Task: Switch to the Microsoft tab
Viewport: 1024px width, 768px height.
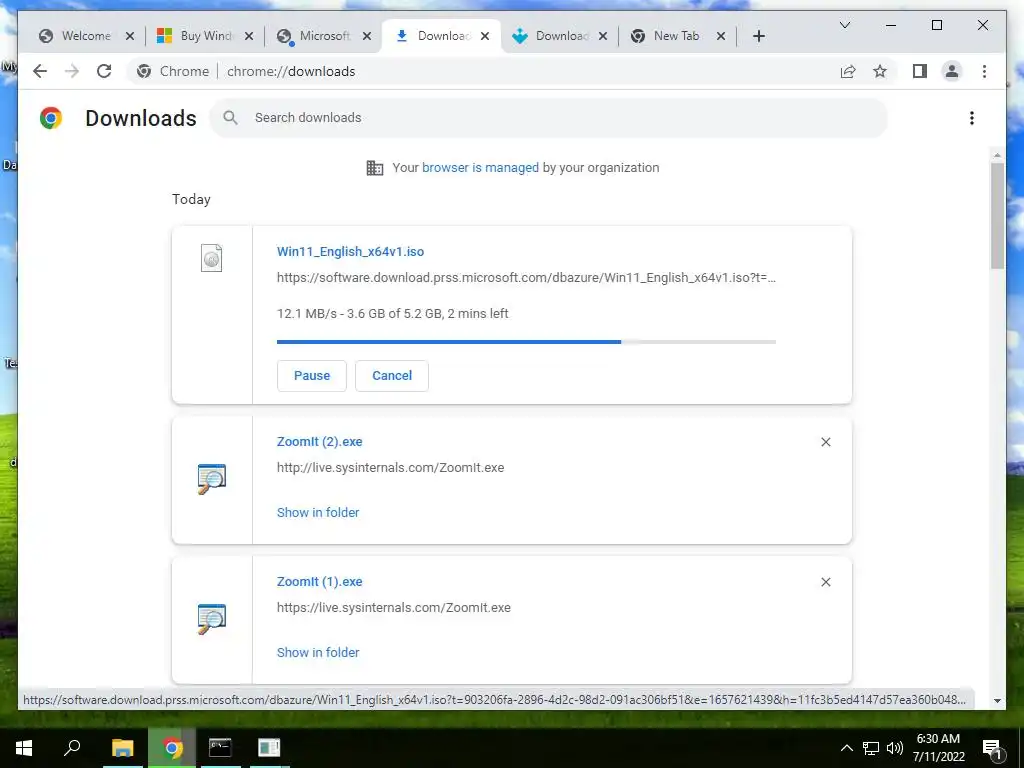Action: [x=323, y=36]
